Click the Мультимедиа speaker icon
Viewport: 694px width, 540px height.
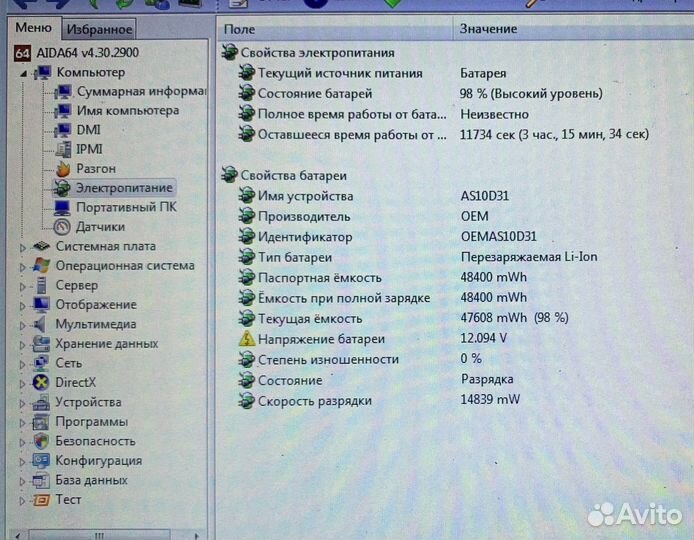tap(40, 324)
